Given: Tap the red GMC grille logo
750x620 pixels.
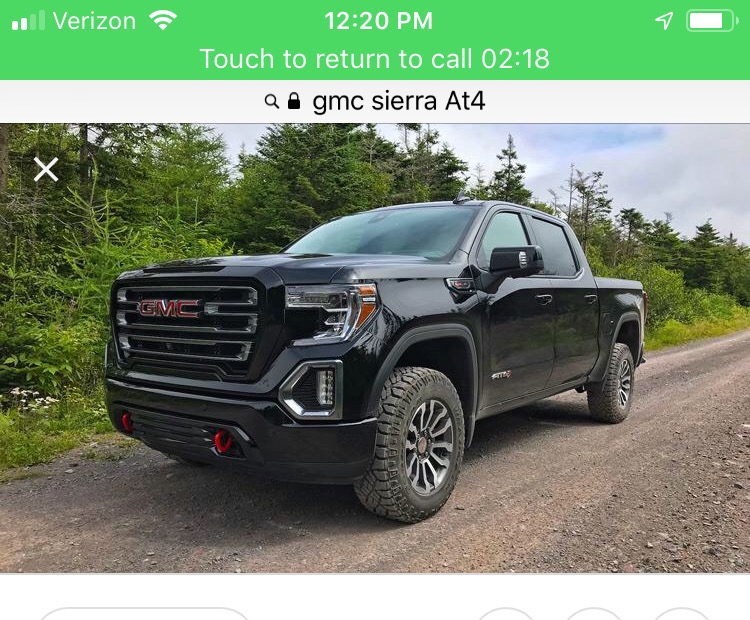Looking at the screenshot, I should pos(169,309).
